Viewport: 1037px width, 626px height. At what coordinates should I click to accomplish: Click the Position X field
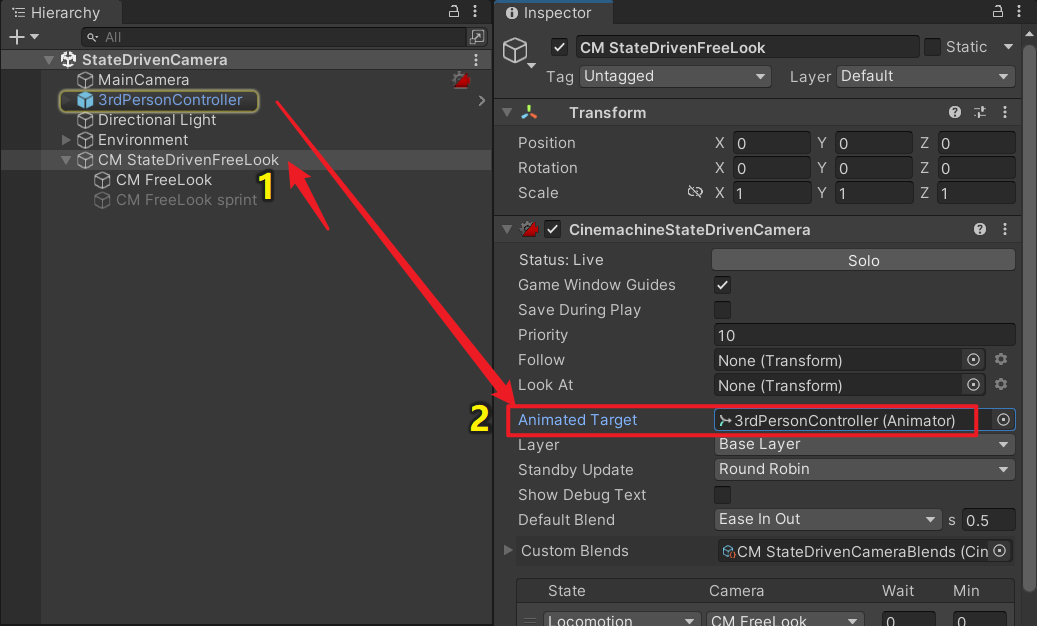[771, 143]
